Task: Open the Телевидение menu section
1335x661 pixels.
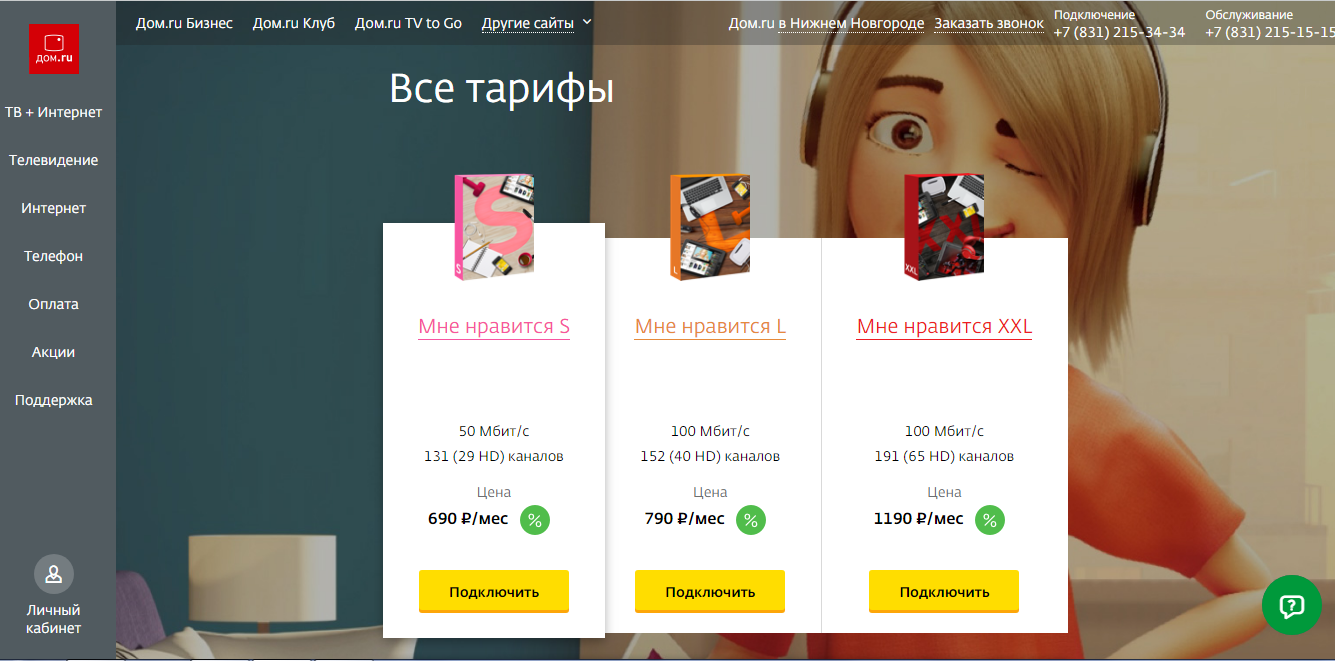Action: (54, 160)
